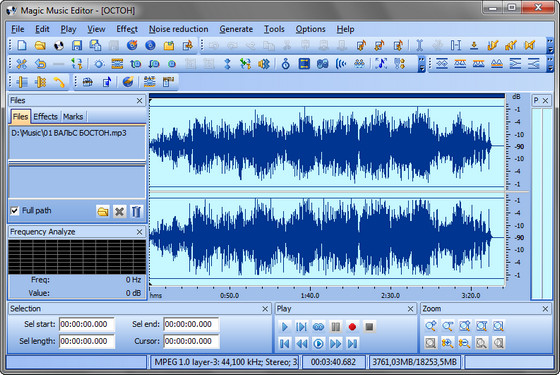This screenshot has width=560, height=375.
Task: Click the 1:40.0 mark on timeline ruler
Action: click(x=310, y=295)
